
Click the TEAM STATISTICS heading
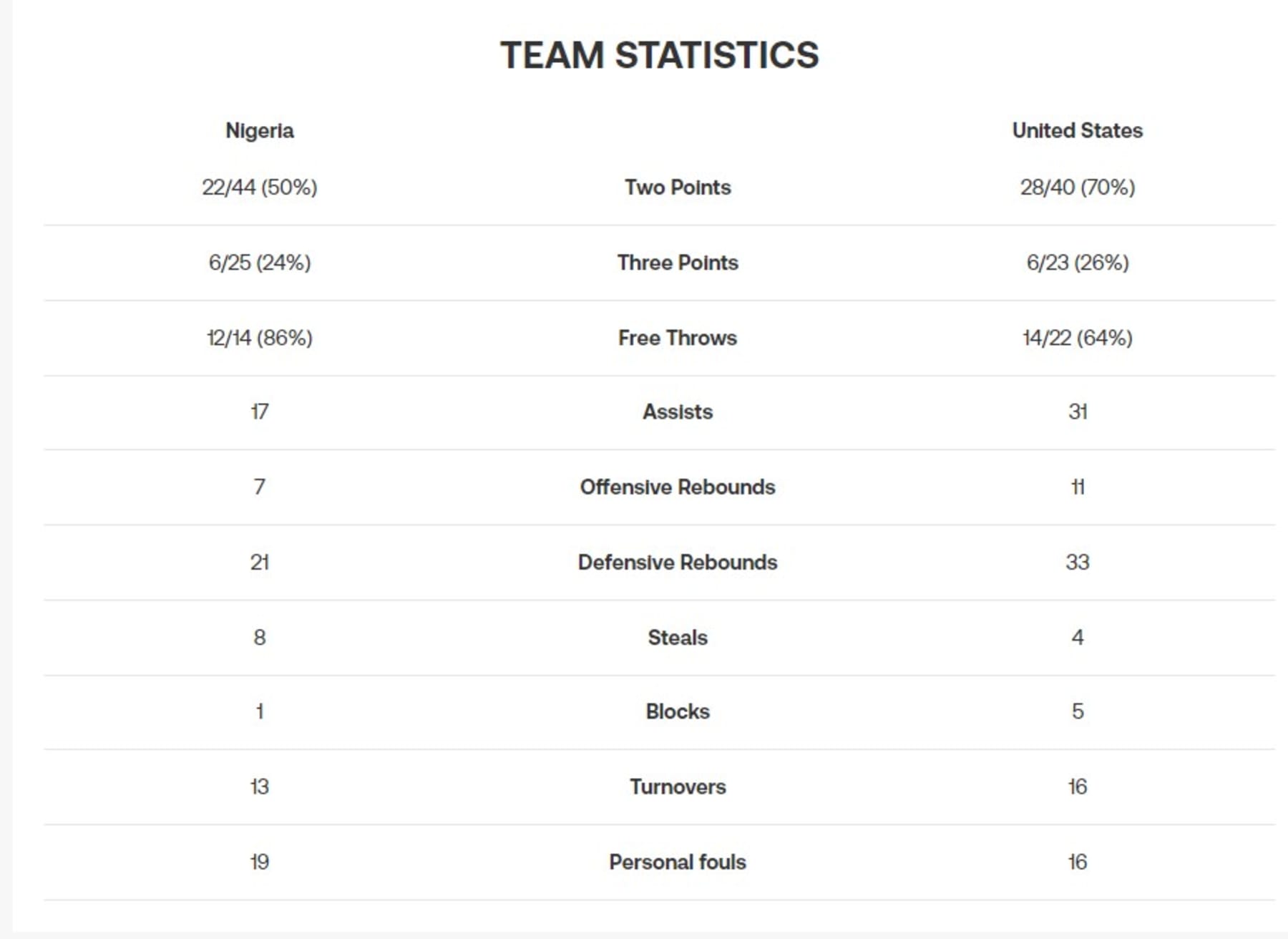(659, 55)
